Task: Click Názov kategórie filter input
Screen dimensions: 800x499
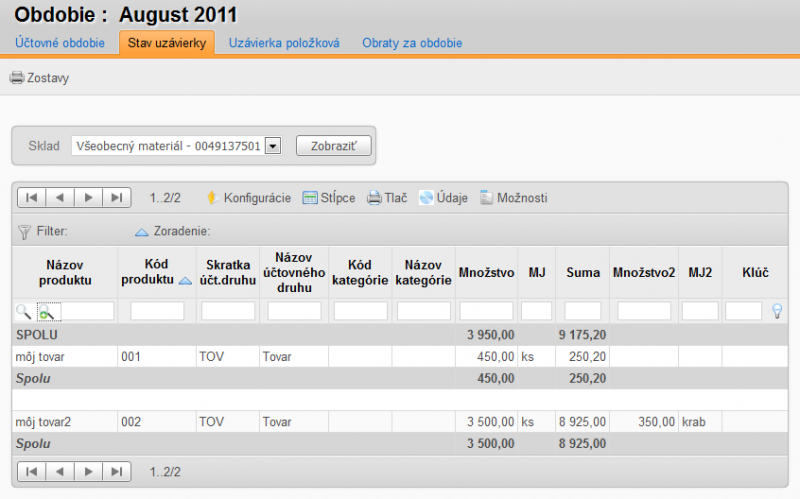Action: (424, 311)
